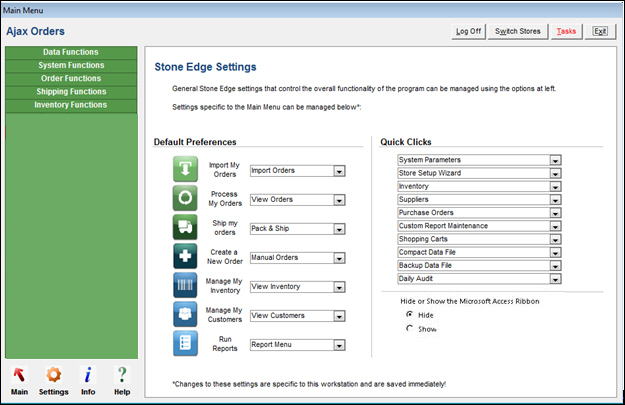Open the red Tasks button
The image size is (625, 405).
tap(566, 31)
